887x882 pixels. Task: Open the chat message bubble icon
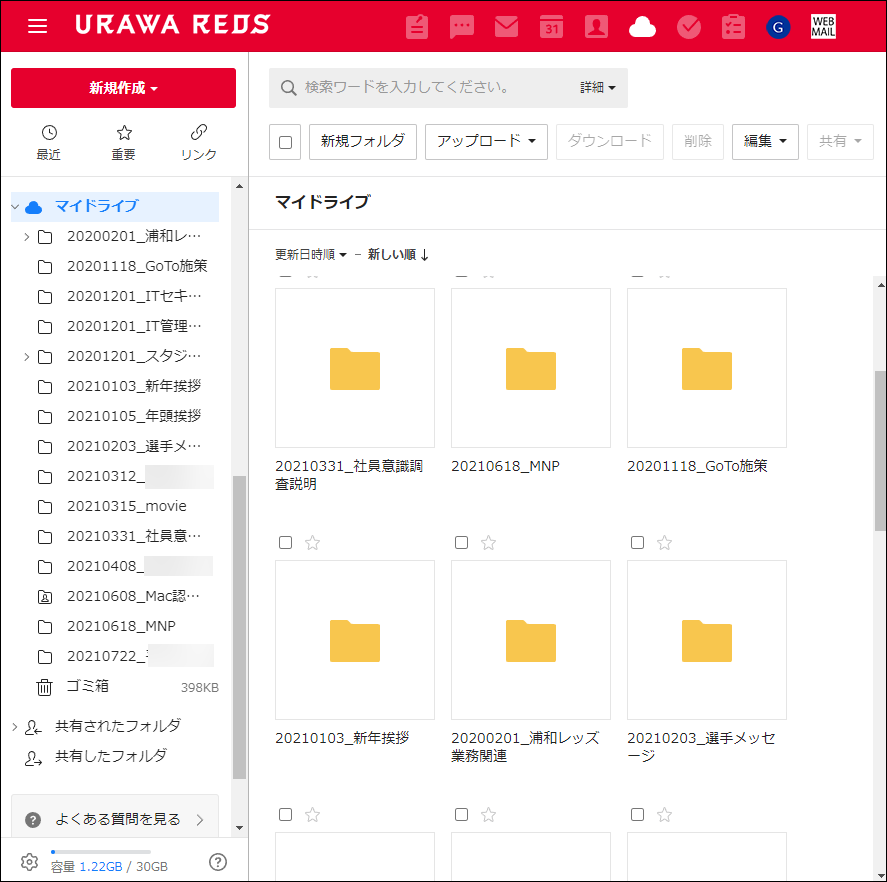coord(462,27)
